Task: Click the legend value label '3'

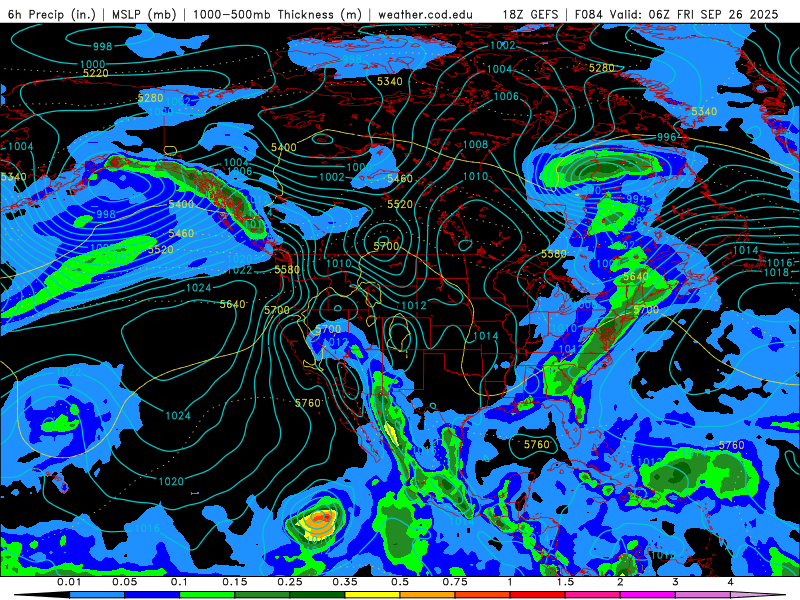Action: (x=676, y=582)
